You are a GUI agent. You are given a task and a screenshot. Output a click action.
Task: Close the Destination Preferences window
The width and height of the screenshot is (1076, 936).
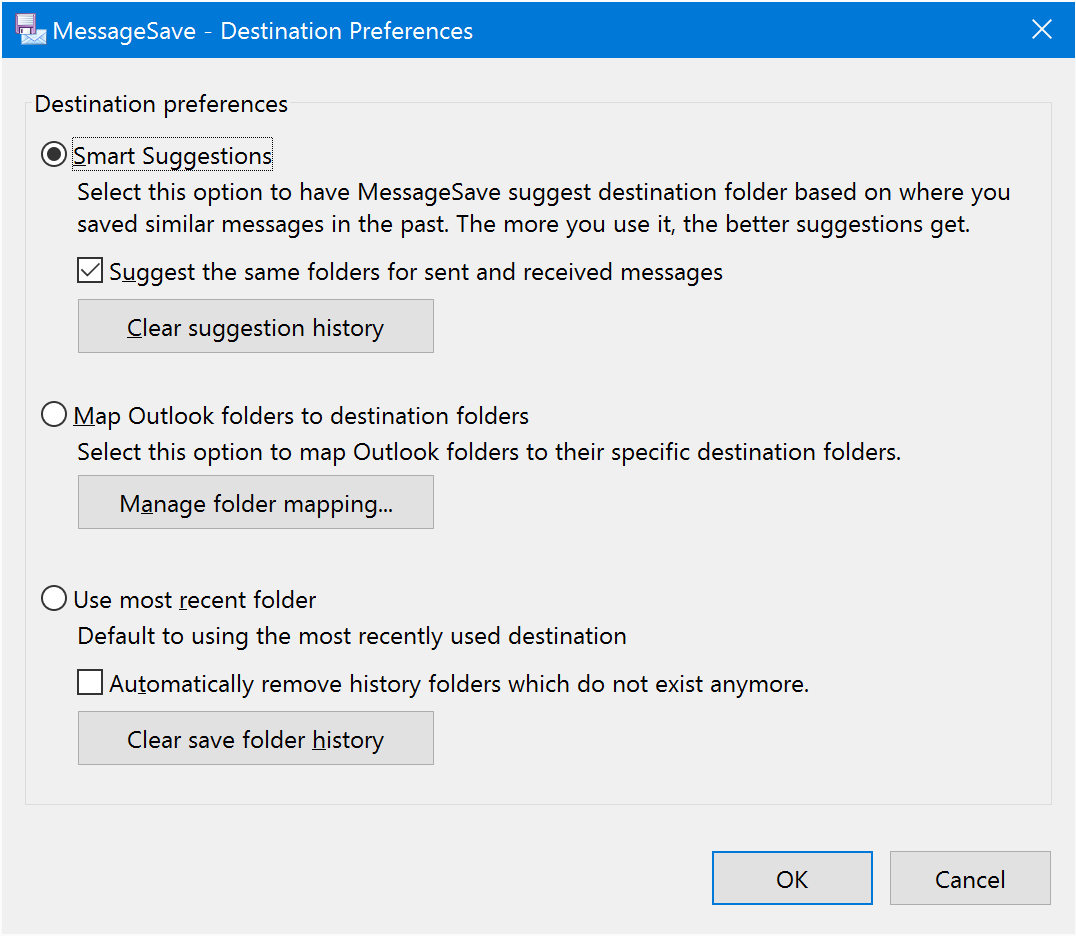coord(1042,30)
